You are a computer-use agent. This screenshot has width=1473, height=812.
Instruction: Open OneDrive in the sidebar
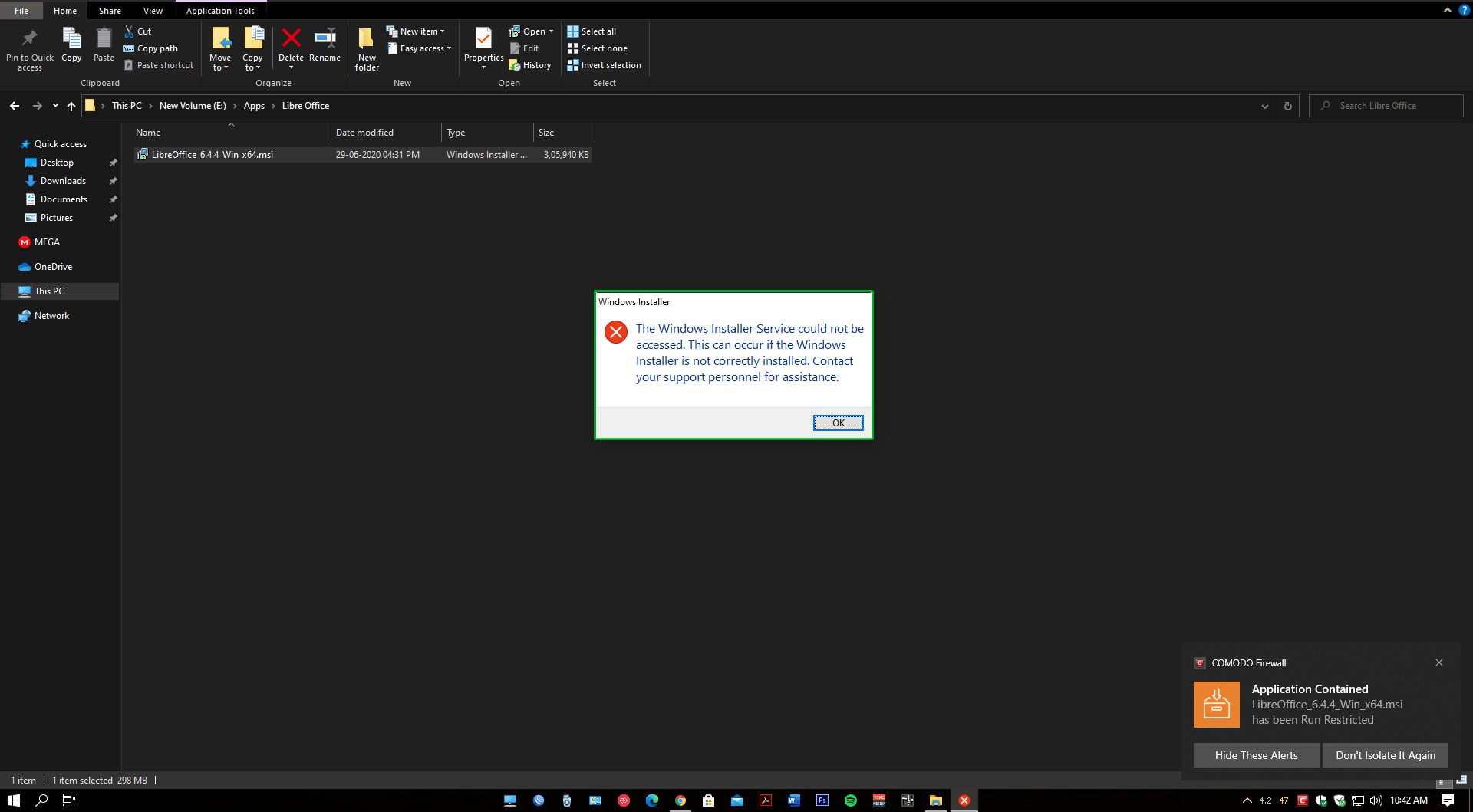coord(53,267)
